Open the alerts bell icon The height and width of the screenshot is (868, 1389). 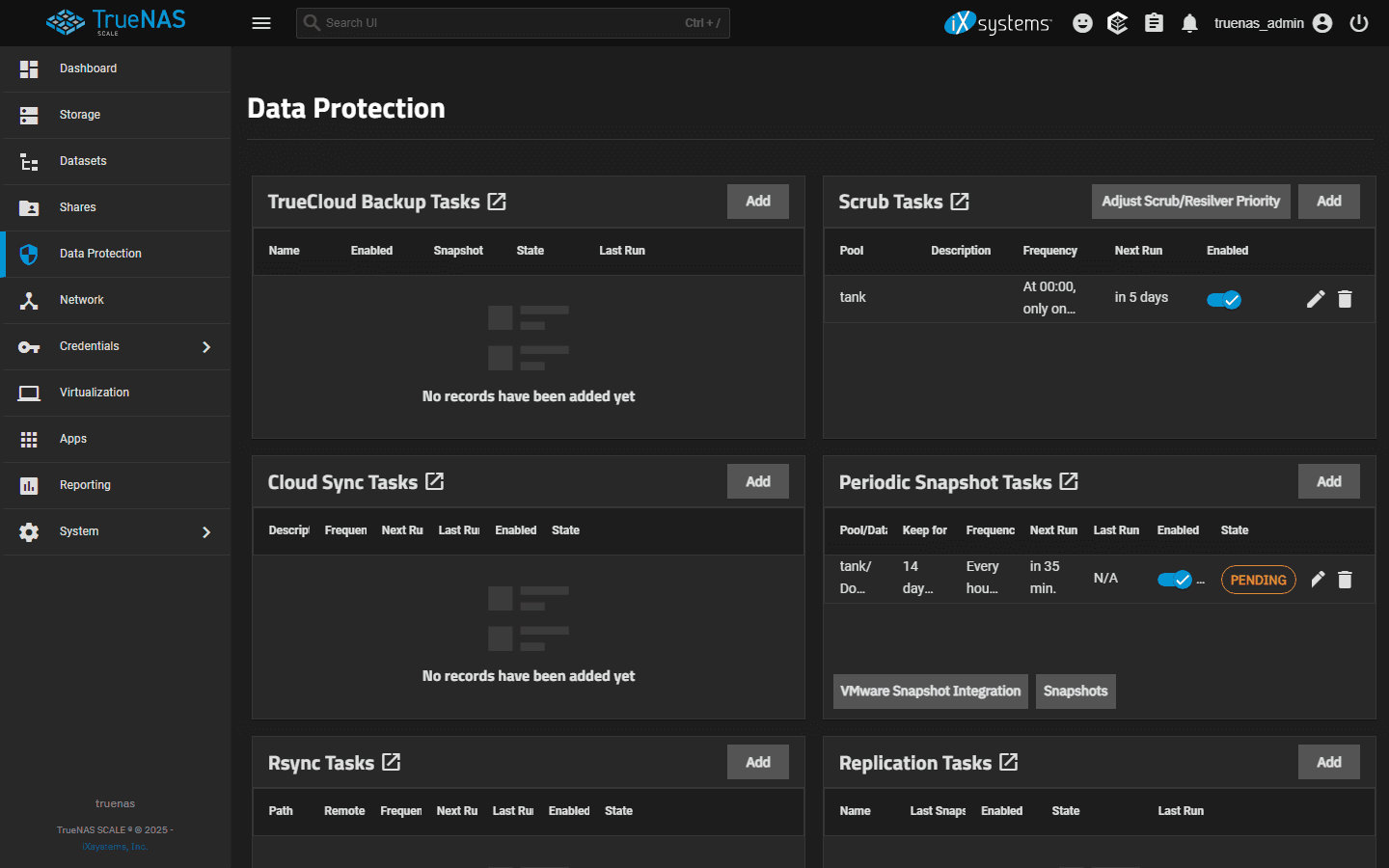tap(1189, 23)
